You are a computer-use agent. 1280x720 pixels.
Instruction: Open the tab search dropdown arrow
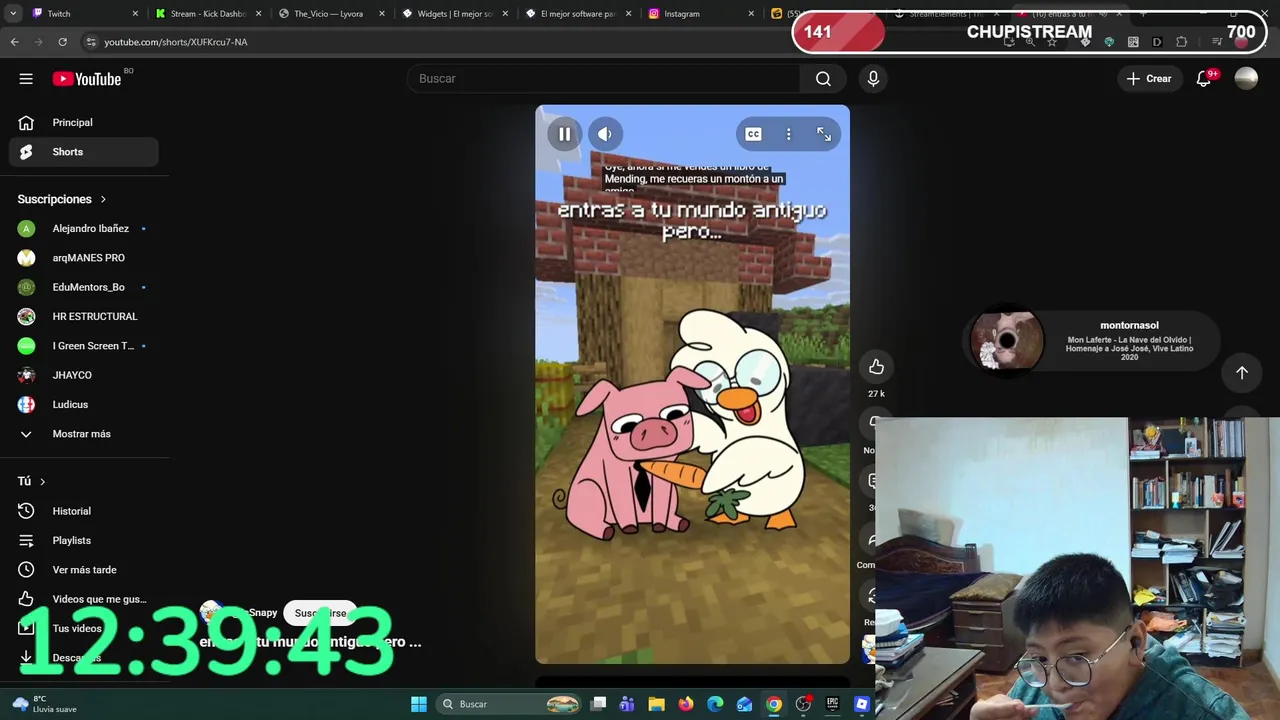[x=13, y=14]
